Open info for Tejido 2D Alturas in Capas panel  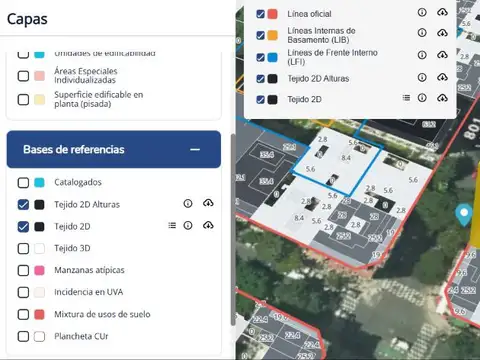(188, 203)
